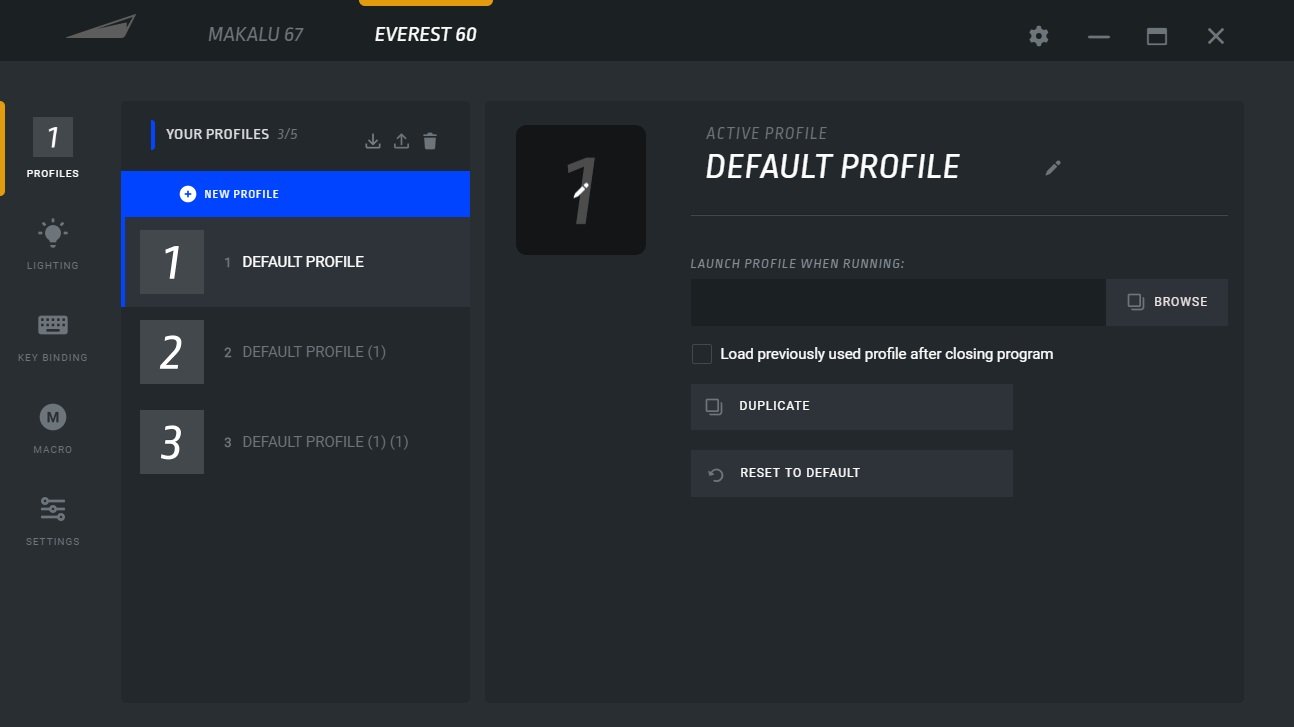Open the gear settings icon in title bar

tap(1039, 36)
